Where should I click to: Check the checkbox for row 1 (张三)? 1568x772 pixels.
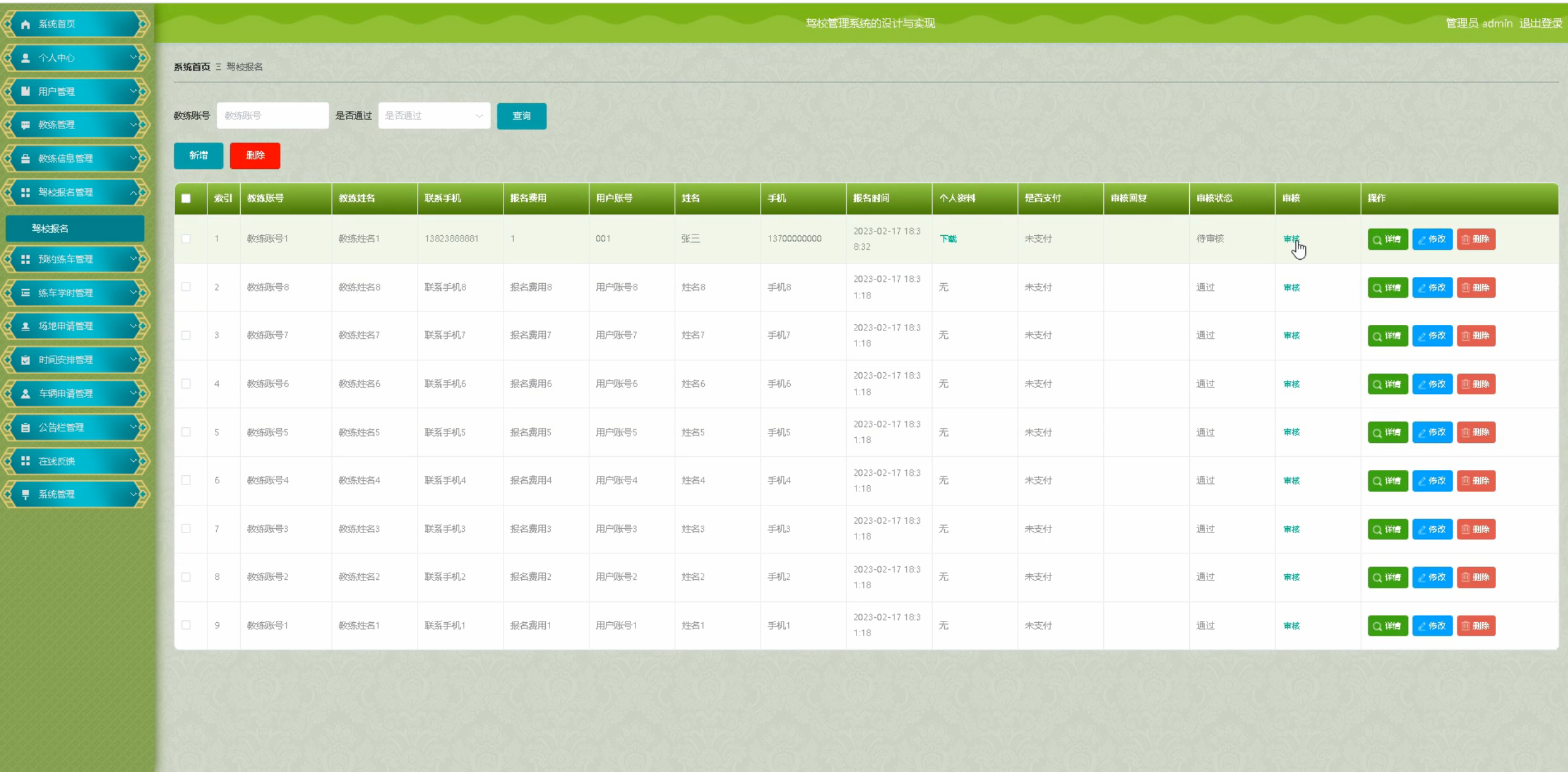coord(186,239)
